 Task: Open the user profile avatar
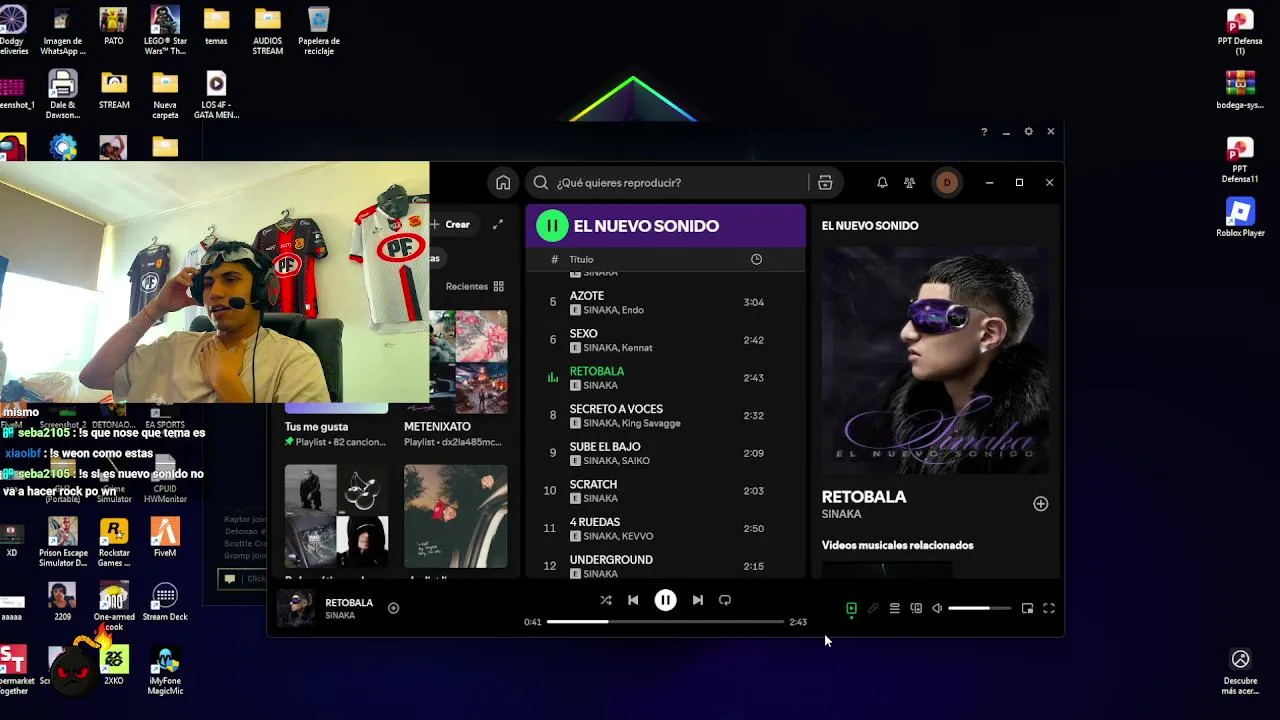pyautogui.click(x=947, y=183)
